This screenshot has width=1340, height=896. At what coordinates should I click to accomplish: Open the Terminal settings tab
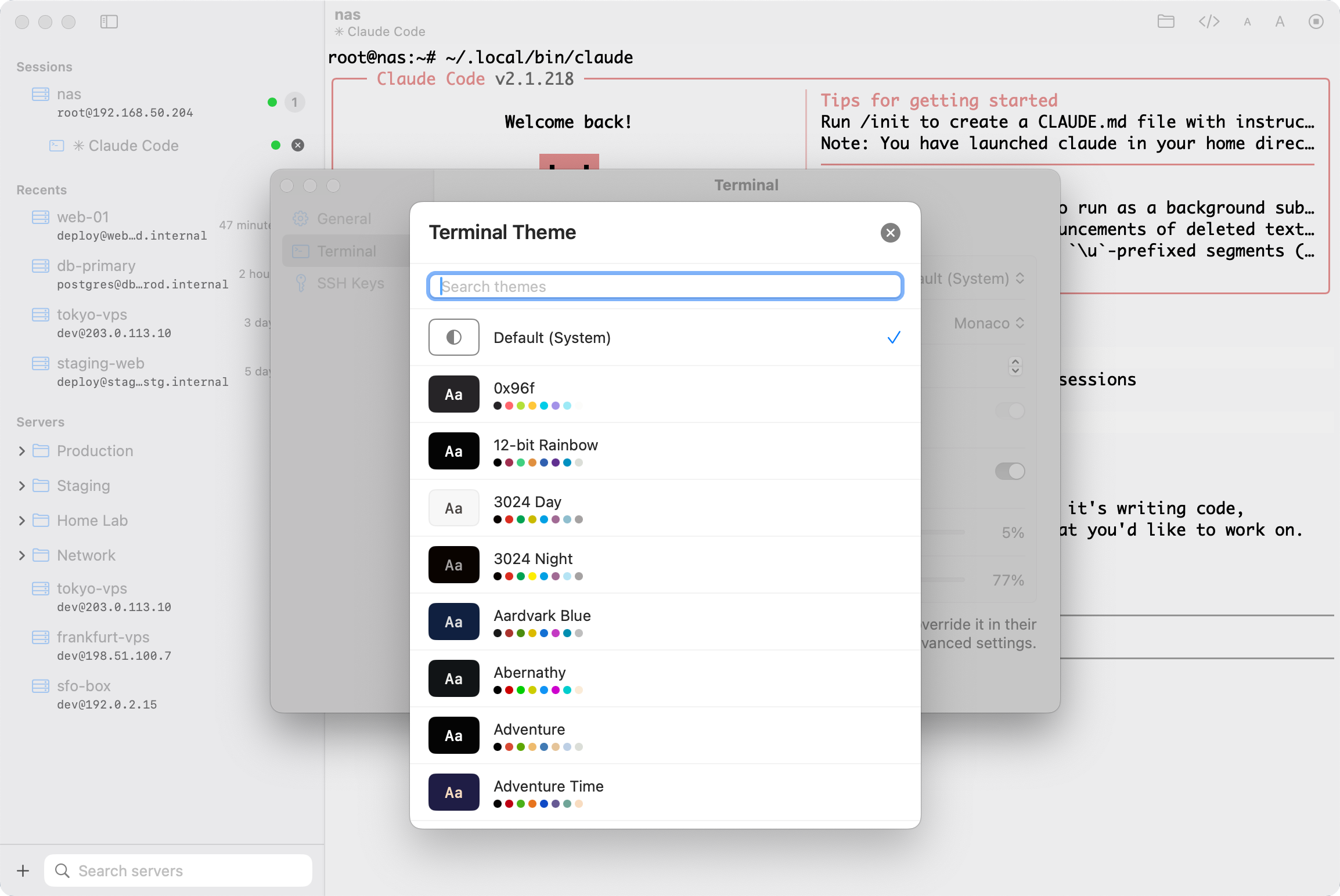coord(347,251)
